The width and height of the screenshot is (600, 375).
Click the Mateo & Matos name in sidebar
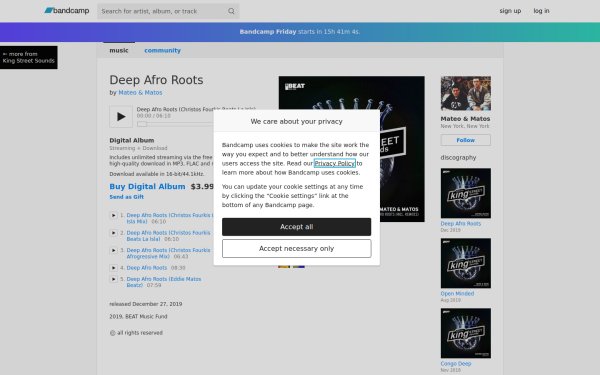(x=465, y=119)
